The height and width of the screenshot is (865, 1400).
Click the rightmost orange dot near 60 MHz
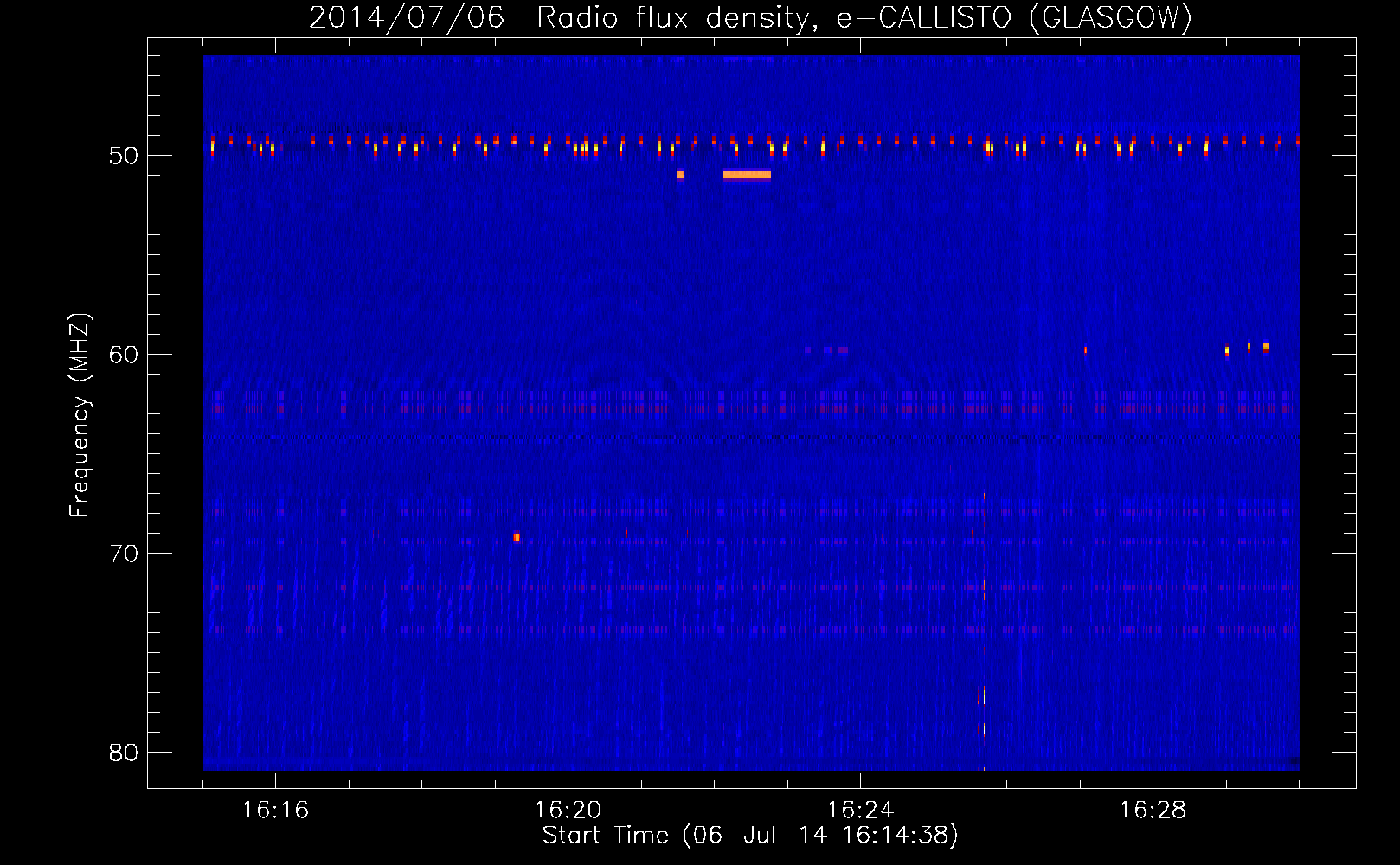[x=1266, y=347]
